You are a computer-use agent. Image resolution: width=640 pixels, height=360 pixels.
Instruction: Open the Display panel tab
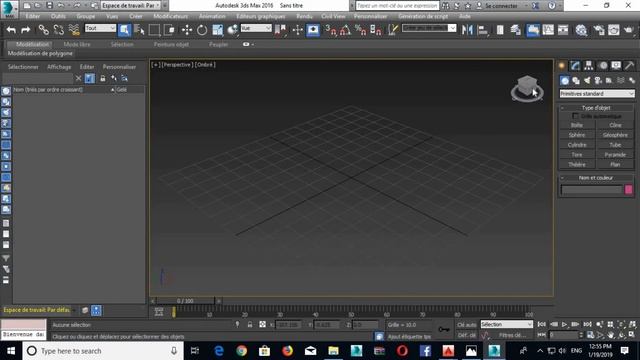pyautogui.click(x=616, y=65)
